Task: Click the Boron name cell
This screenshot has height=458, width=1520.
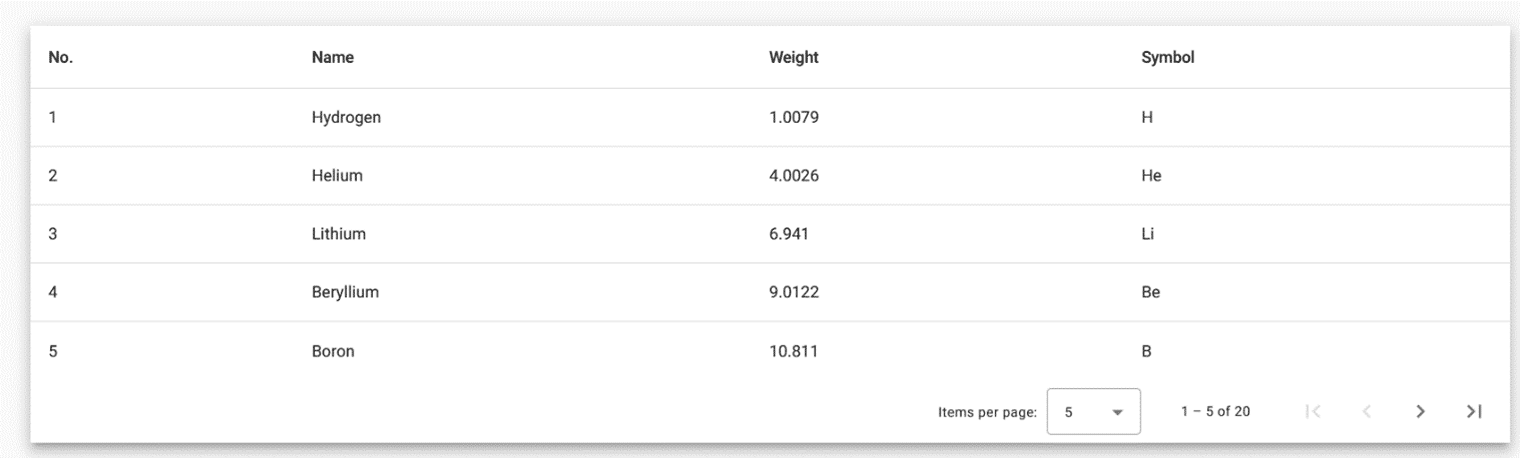Action: [x=333, y=351]
